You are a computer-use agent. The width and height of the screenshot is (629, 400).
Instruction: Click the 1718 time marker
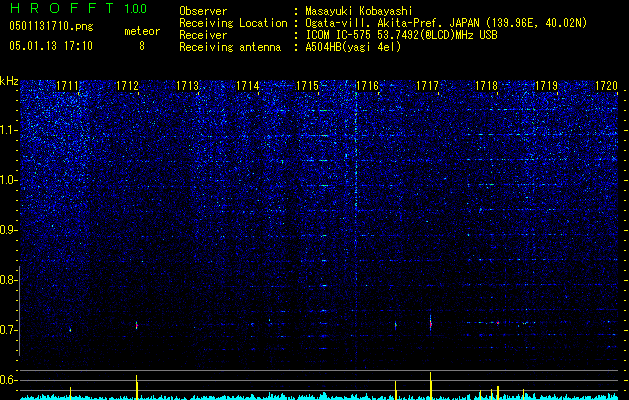pos(487,86)
